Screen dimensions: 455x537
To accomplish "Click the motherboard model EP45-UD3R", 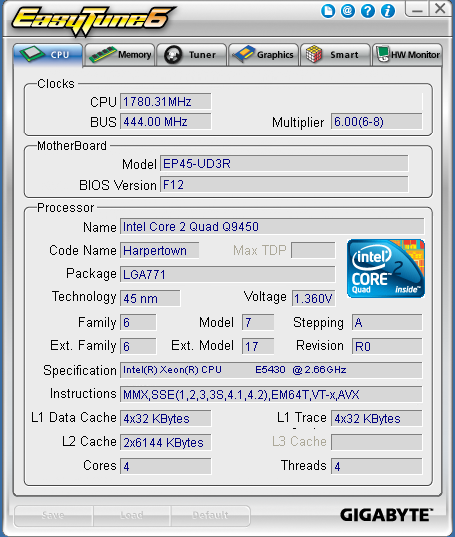I will click(284, 163).
